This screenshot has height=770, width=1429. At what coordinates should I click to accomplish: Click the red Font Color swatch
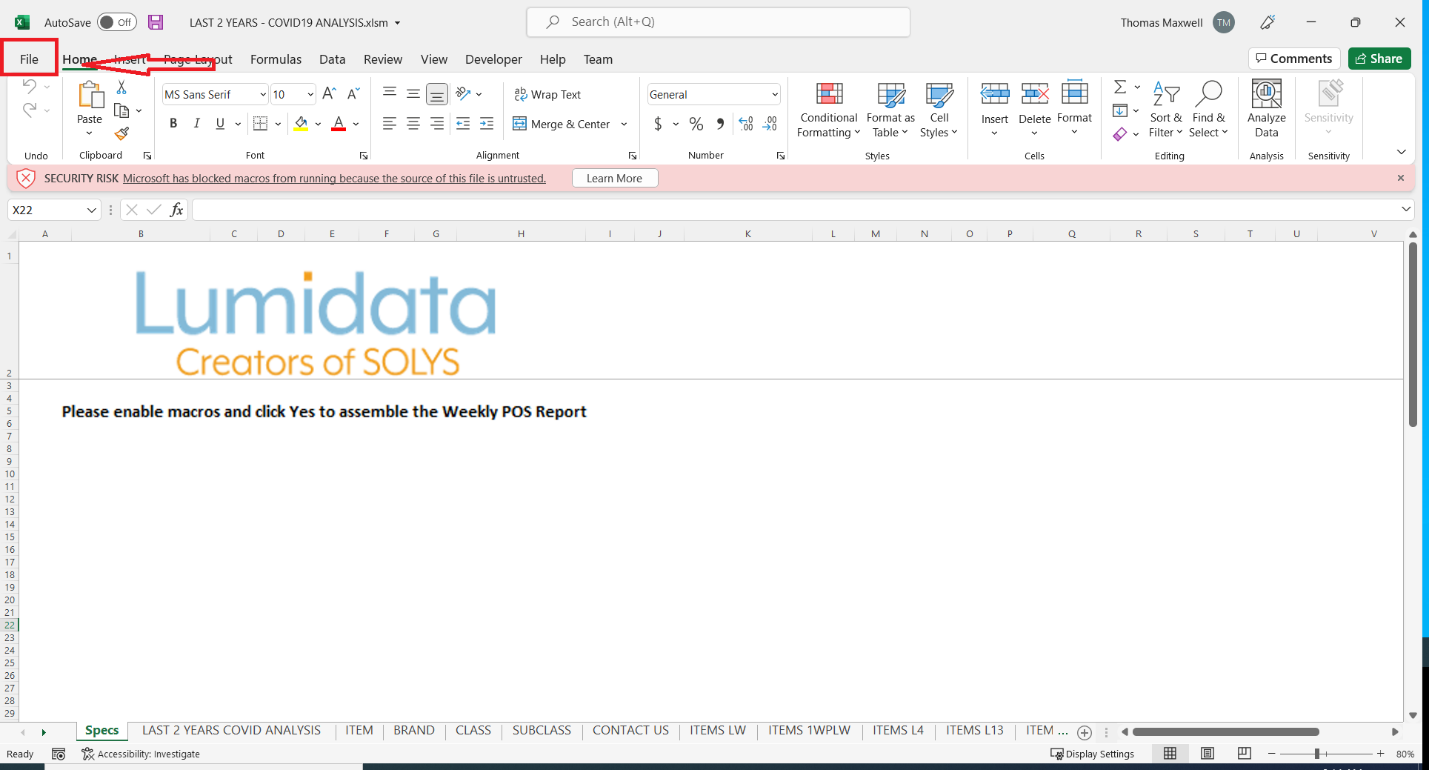click(338, 124)
